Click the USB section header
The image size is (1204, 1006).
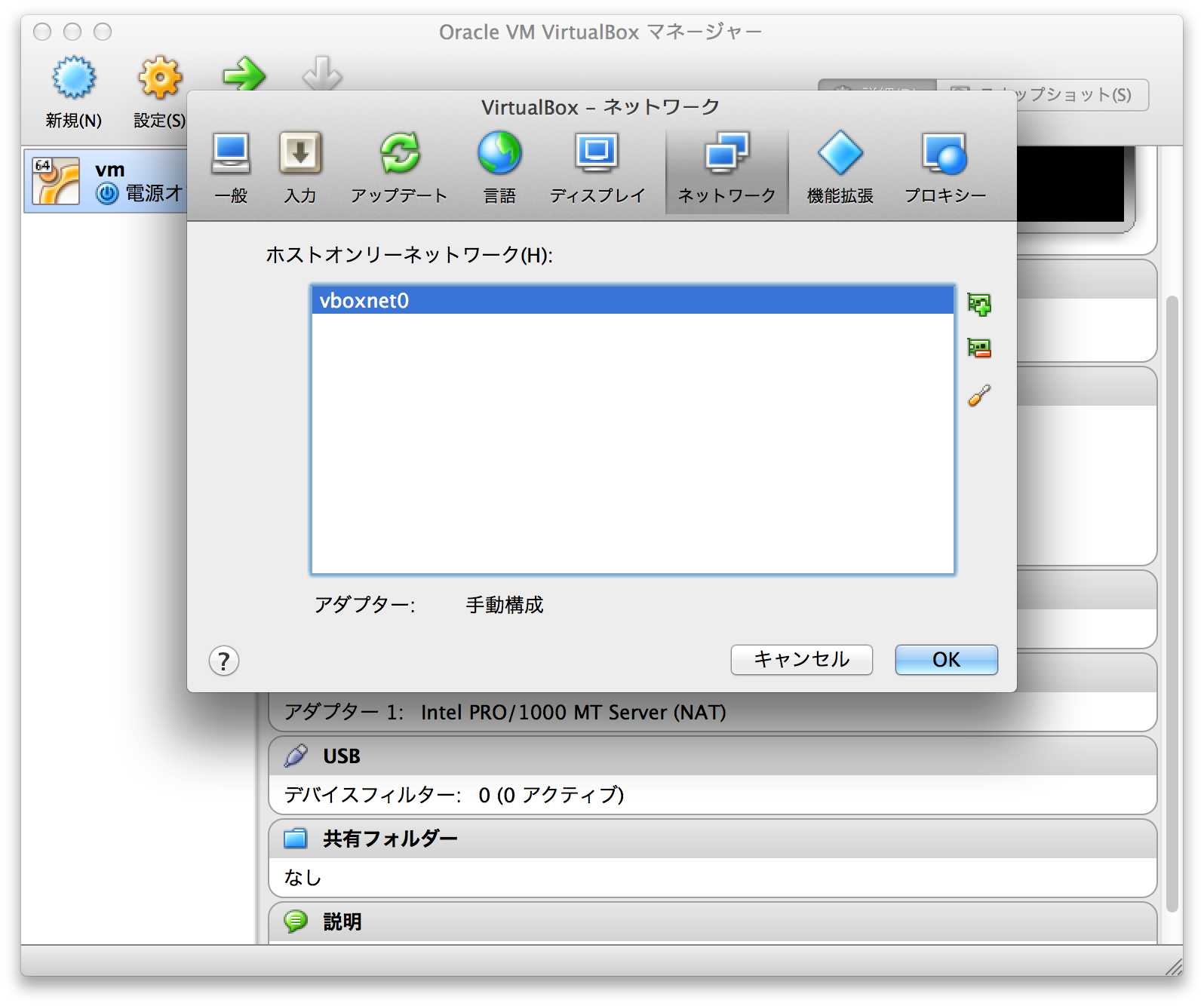tap(713, 756)
